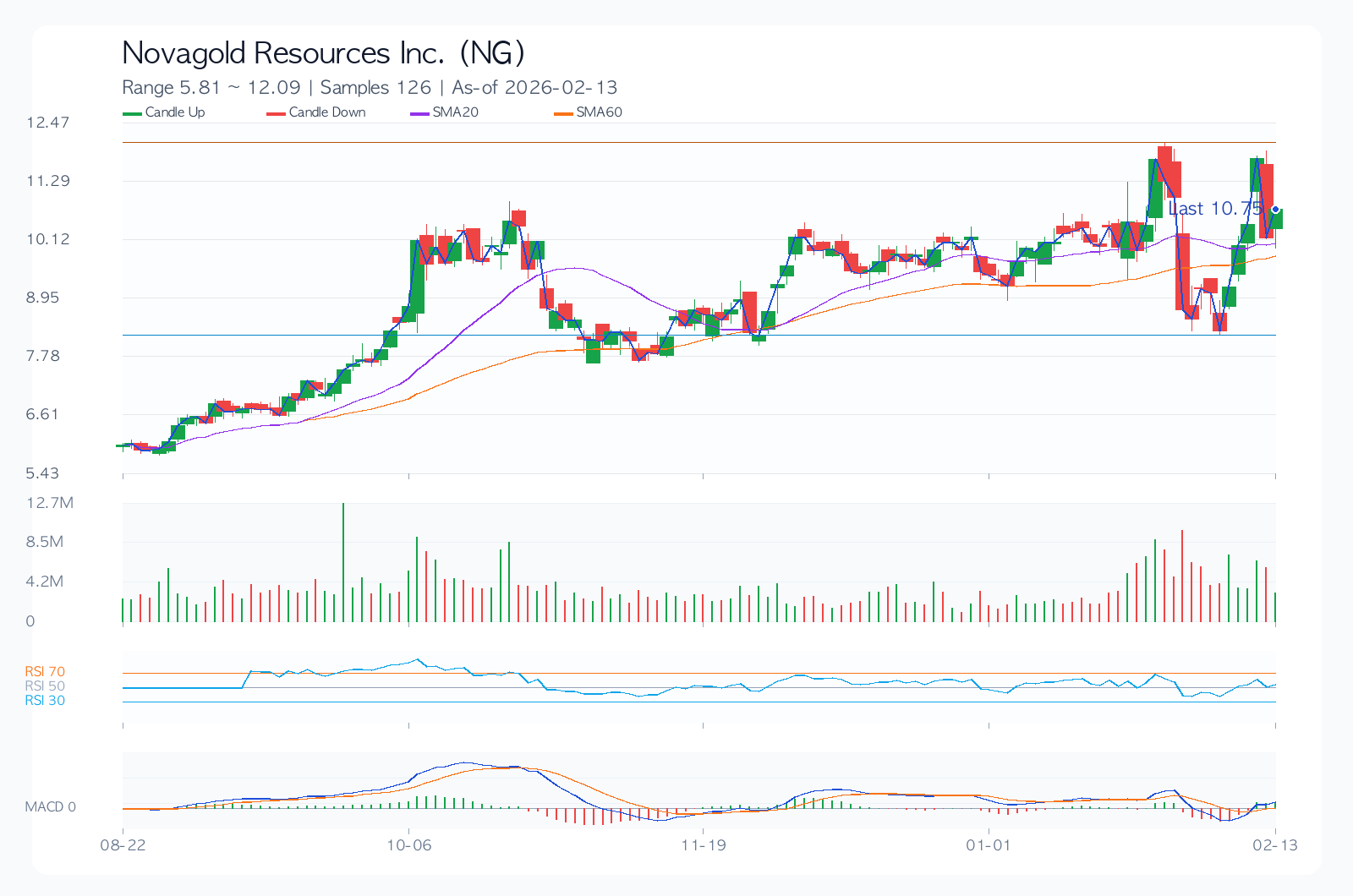Click the Last 10.75 price label

[1215, 209]
